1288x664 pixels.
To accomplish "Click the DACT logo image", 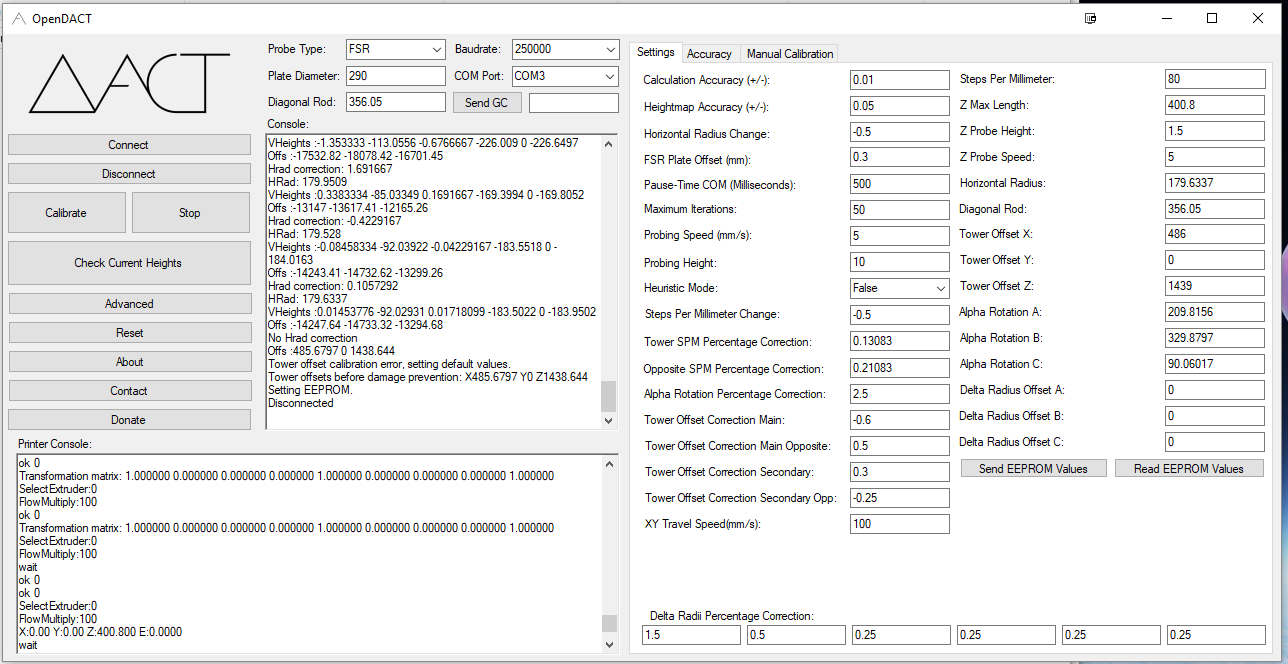I will (130, 84).
